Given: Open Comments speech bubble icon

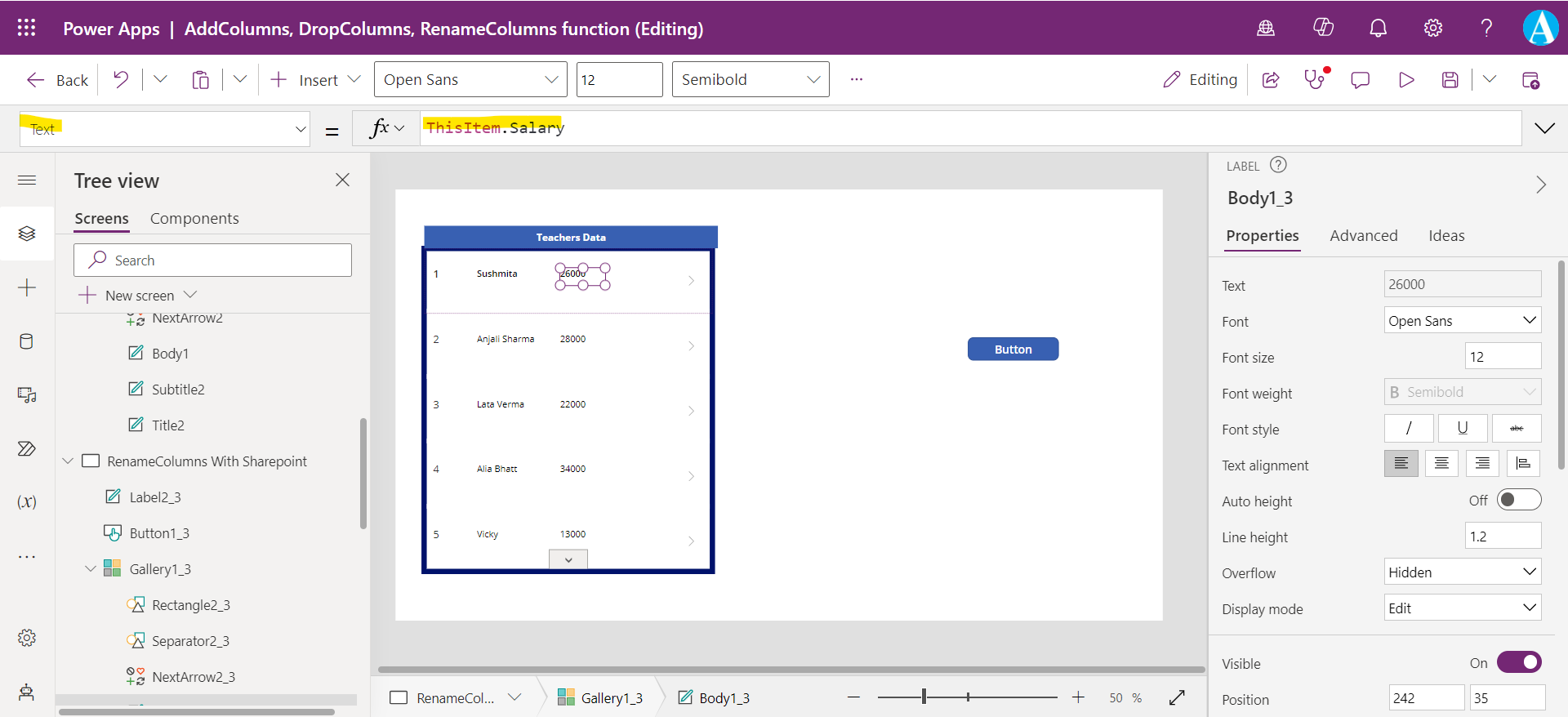Looking at the screenshot, I should [x=1360, y=79].
